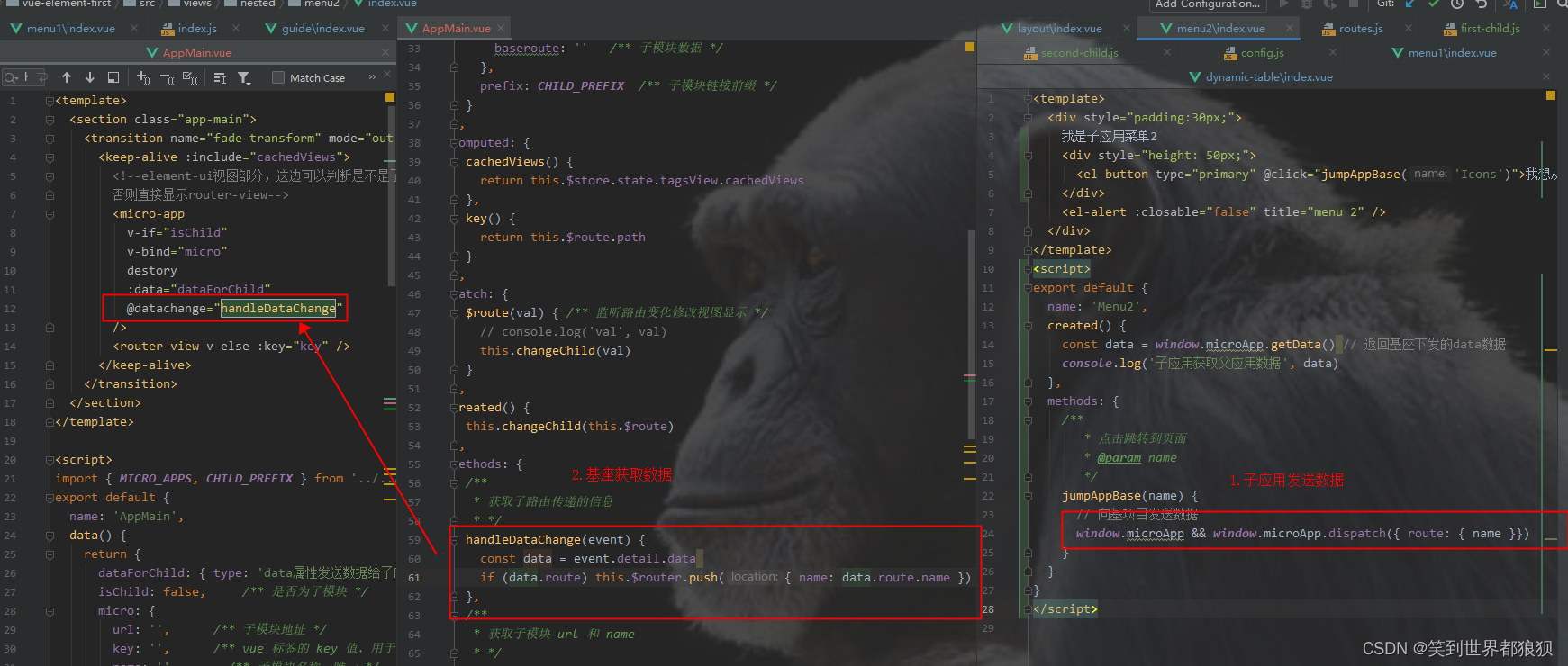Click 'return this.$route.path' line
Image resolution: width=1568 pixels, height=666 pixels.
(562, 238)
